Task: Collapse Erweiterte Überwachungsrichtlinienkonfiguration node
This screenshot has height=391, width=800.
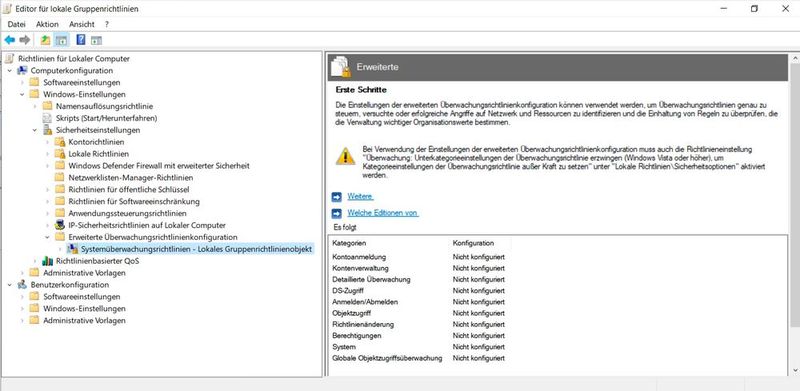Action: (47, 237)
